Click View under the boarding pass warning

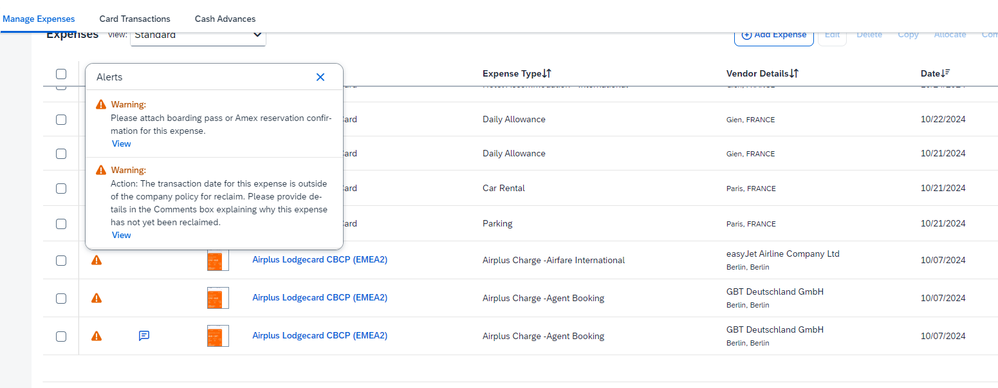click(x=121, y=144)
